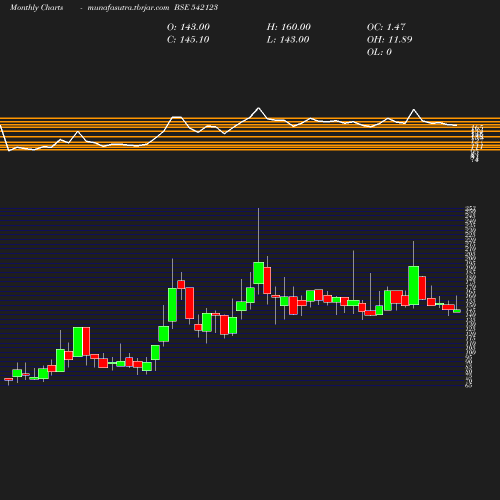Click the 'munafasutra.tbrjar.com' watermark text
500x500 pixels.
tap(128, 7)
